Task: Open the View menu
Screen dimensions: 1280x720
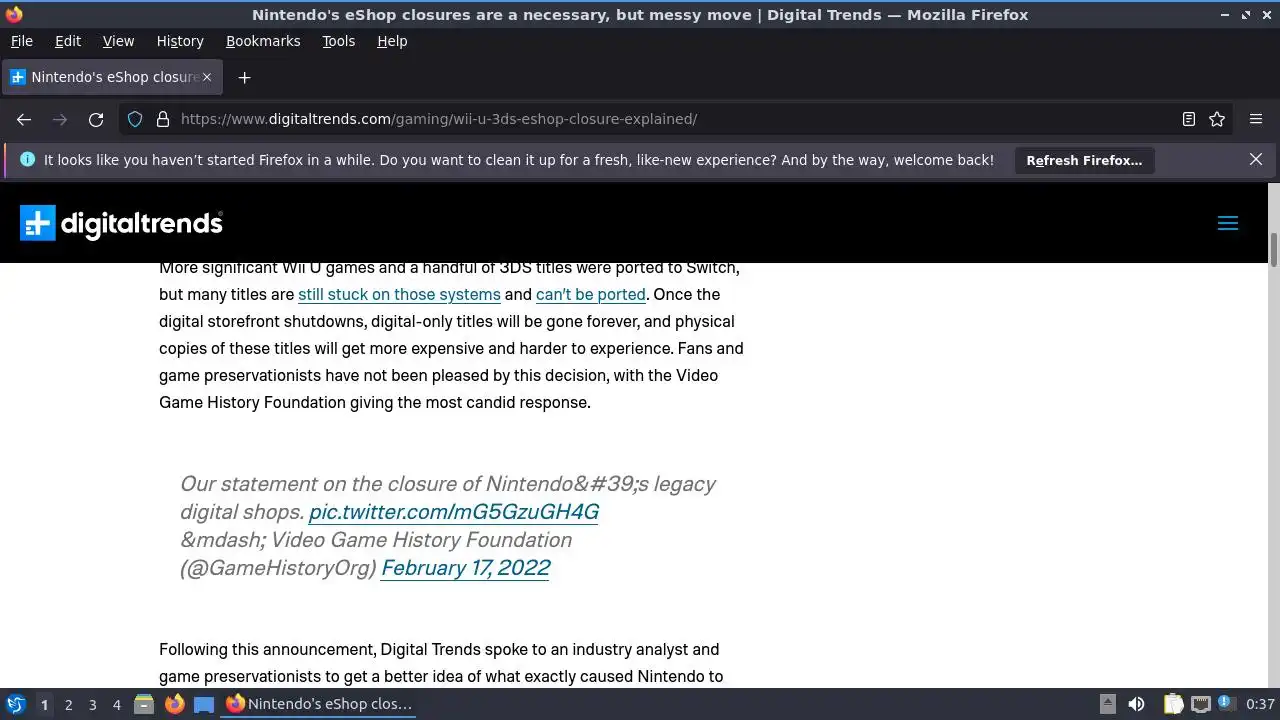Action: (118, 41)
